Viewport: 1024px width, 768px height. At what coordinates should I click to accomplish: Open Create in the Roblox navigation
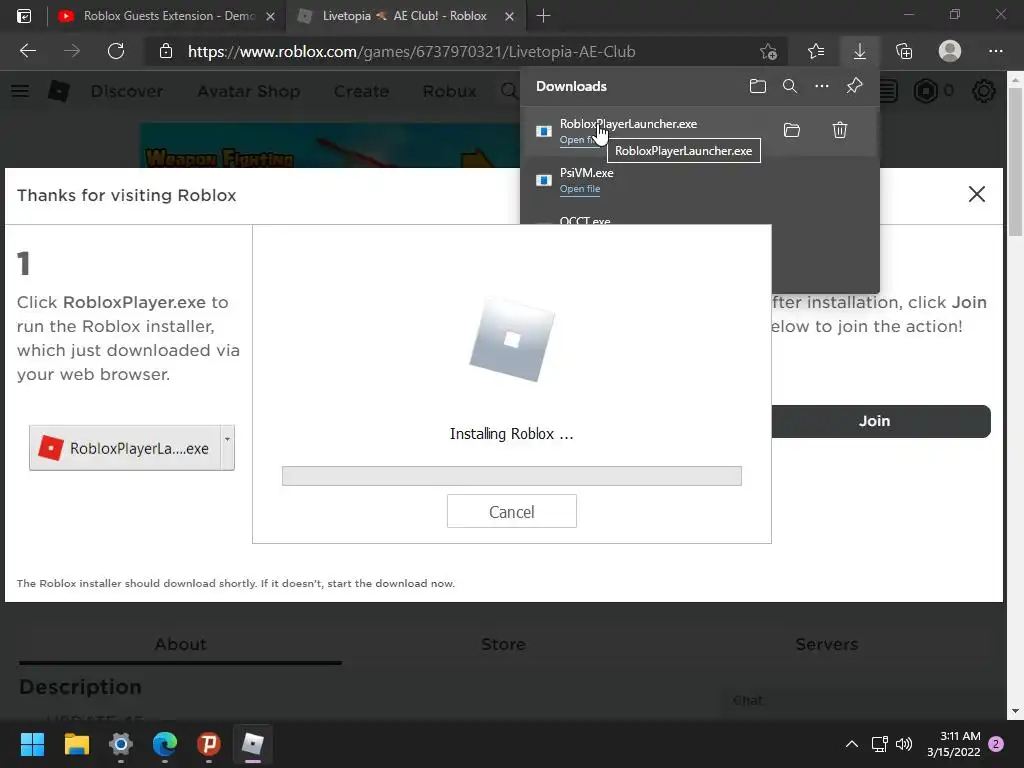pos(361,91)
